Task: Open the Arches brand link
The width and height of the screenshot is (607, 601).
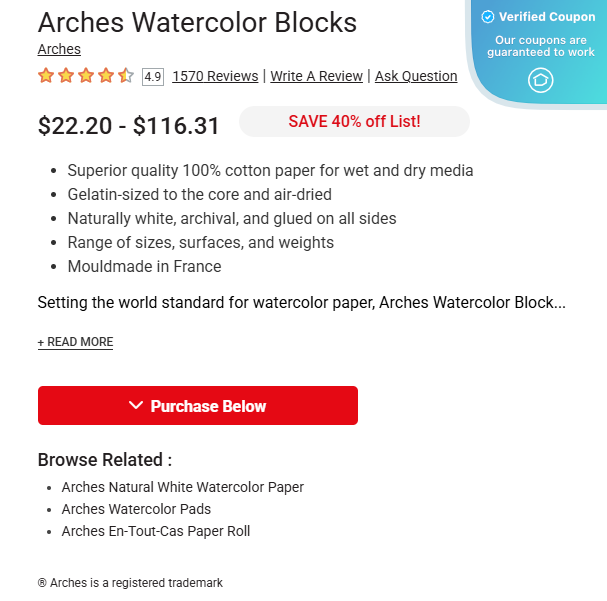Action: (x=59, y=49)
